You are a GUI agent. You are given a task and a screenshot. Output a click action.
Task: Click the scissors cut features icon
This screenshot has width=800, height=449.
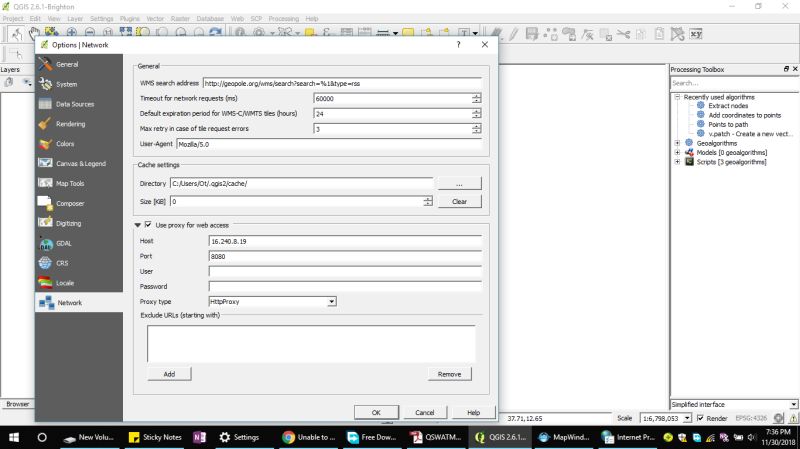623,34
